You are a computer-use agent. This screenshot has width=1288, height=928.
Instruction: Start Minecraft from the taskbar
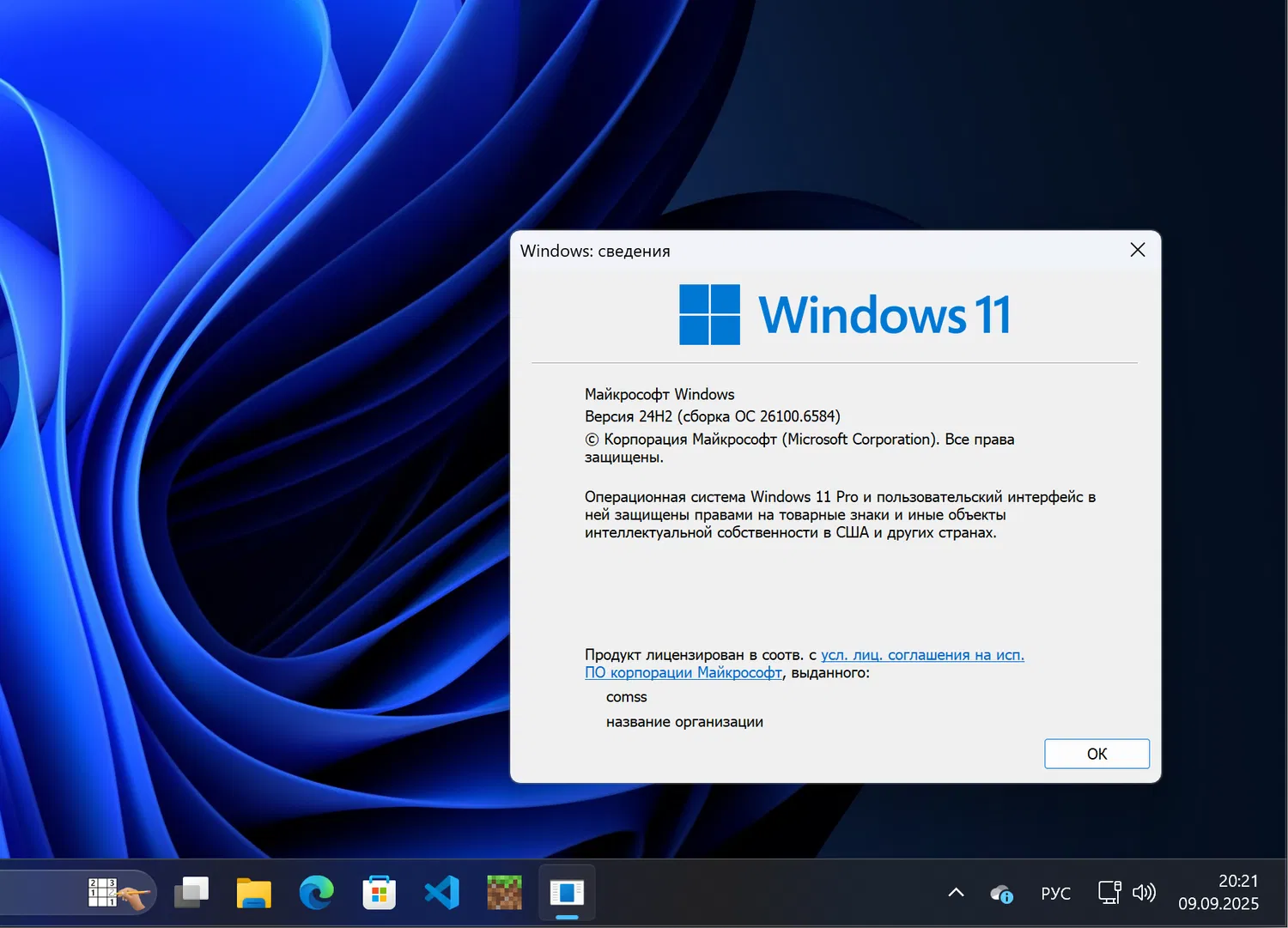point(503,893)
